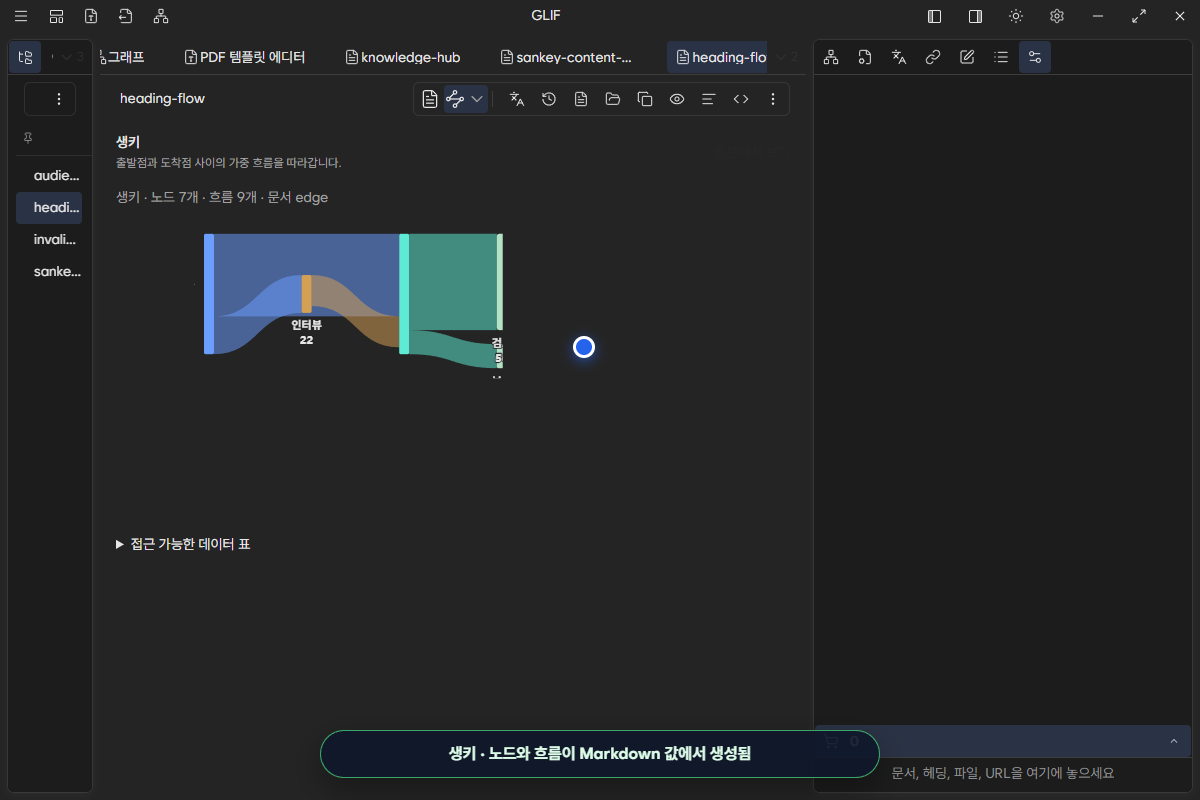Switch light/dark theme with sun icon
Screen dimensions: 1200x800
1016,16
